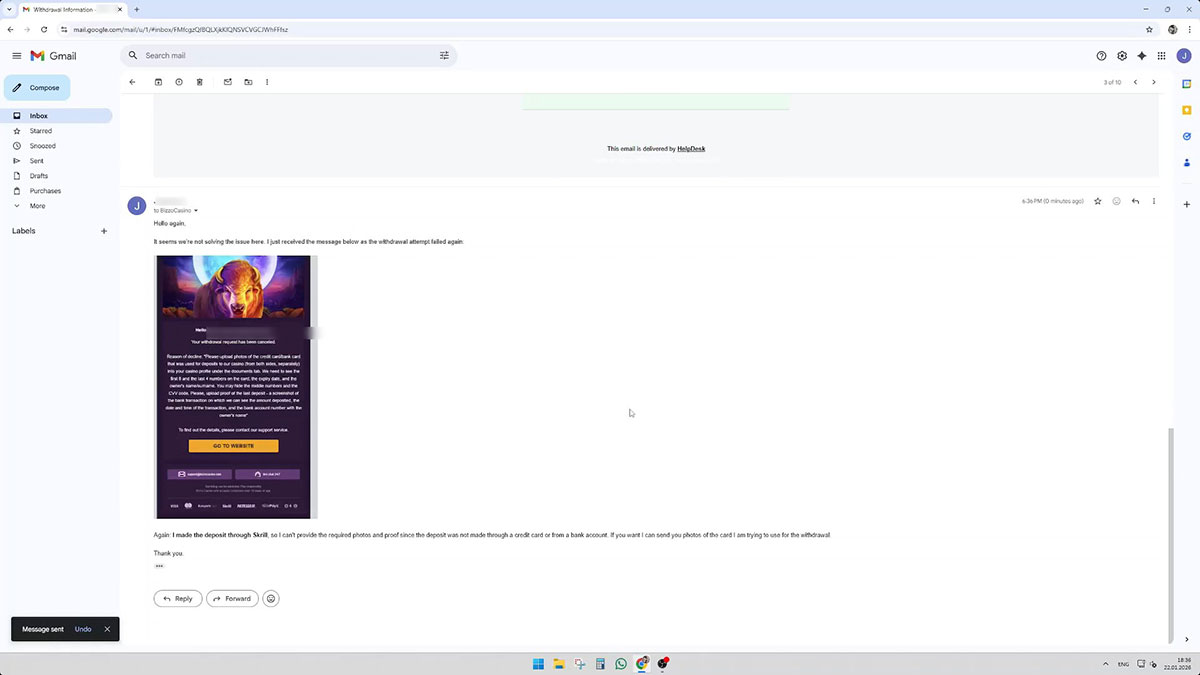Archive this email conversation
The image size is (1200, 675).
pos(158,82)
